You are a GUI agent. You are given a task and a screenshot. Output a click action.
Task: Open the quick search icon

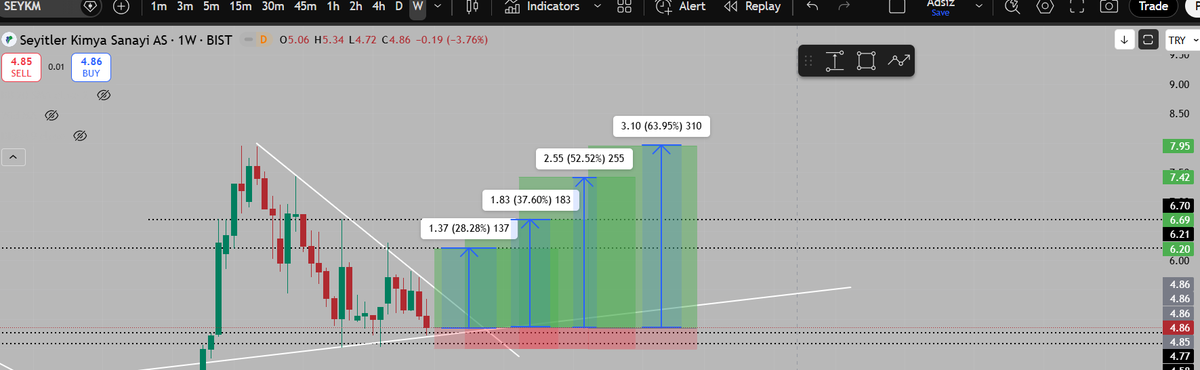pyautogui.click(x=1013, y=6)
